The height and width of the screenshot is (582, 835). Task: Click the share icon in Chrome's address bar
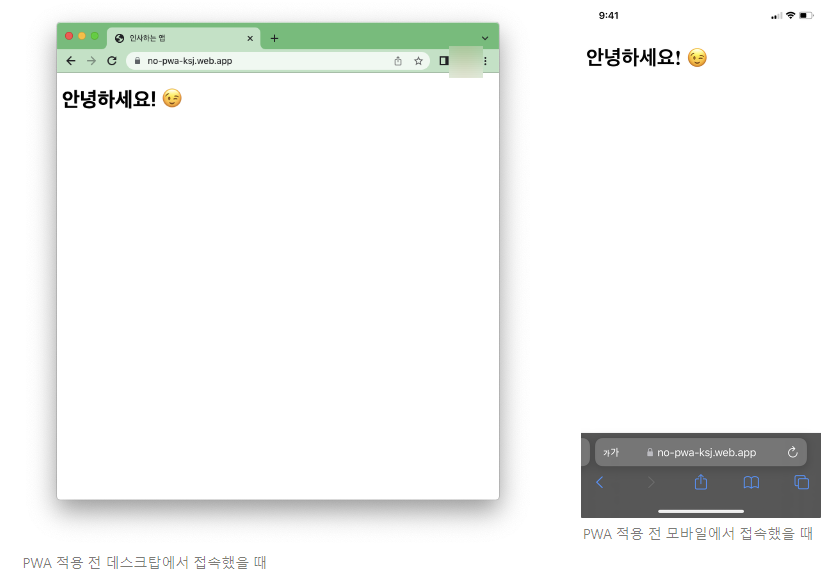(x=398, y=61)
